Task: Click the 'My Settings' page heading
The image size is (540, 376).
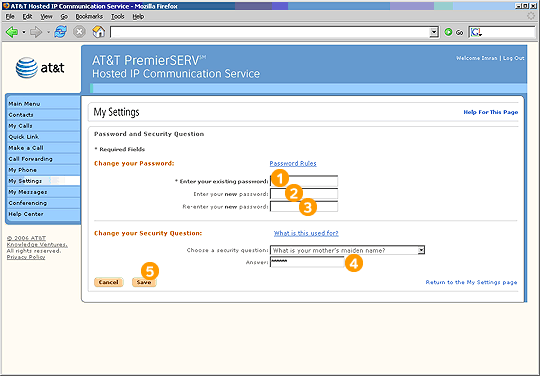Action: [x=116, y=112]
